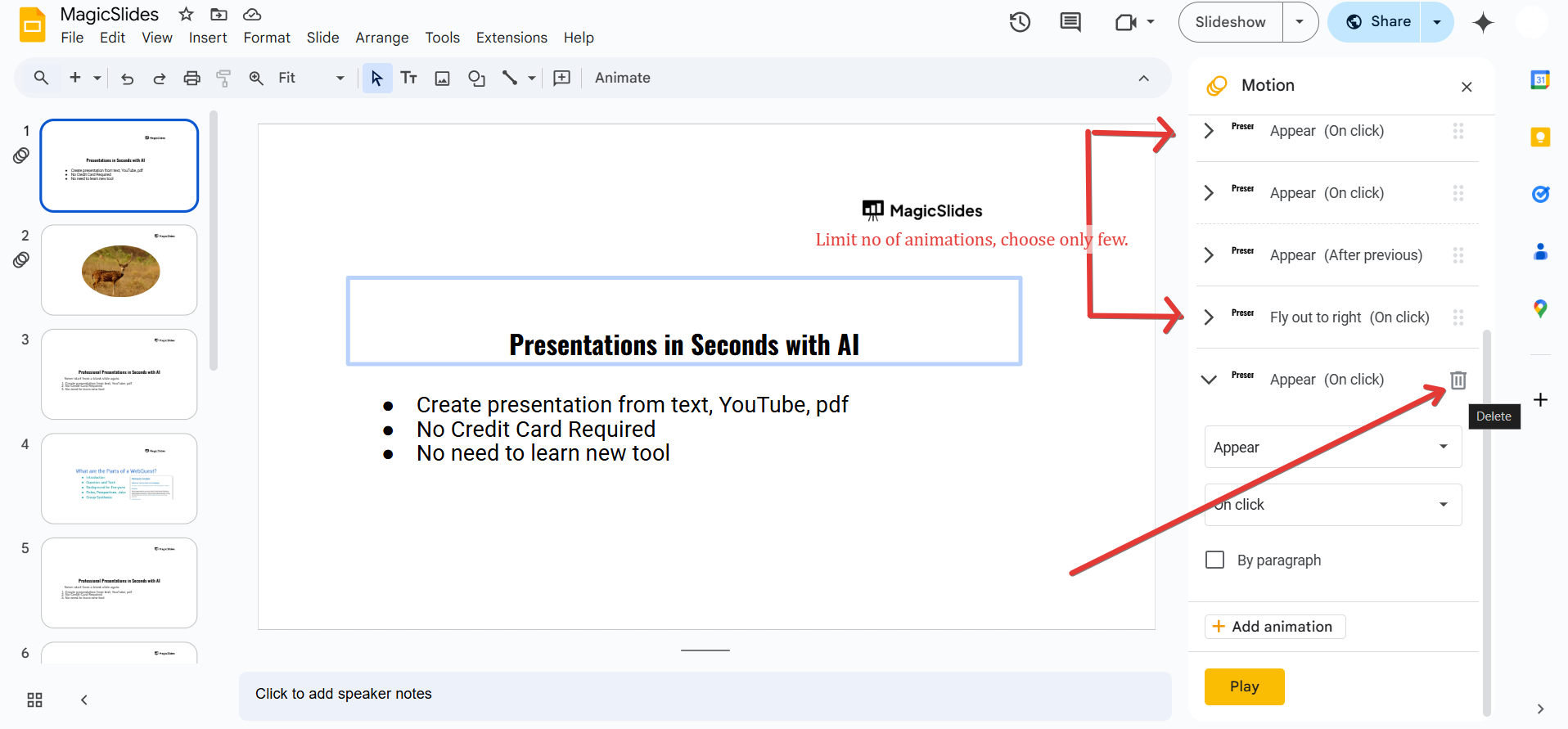
Task: Insert an image from toolbar
Action: [x=443, y=79]
